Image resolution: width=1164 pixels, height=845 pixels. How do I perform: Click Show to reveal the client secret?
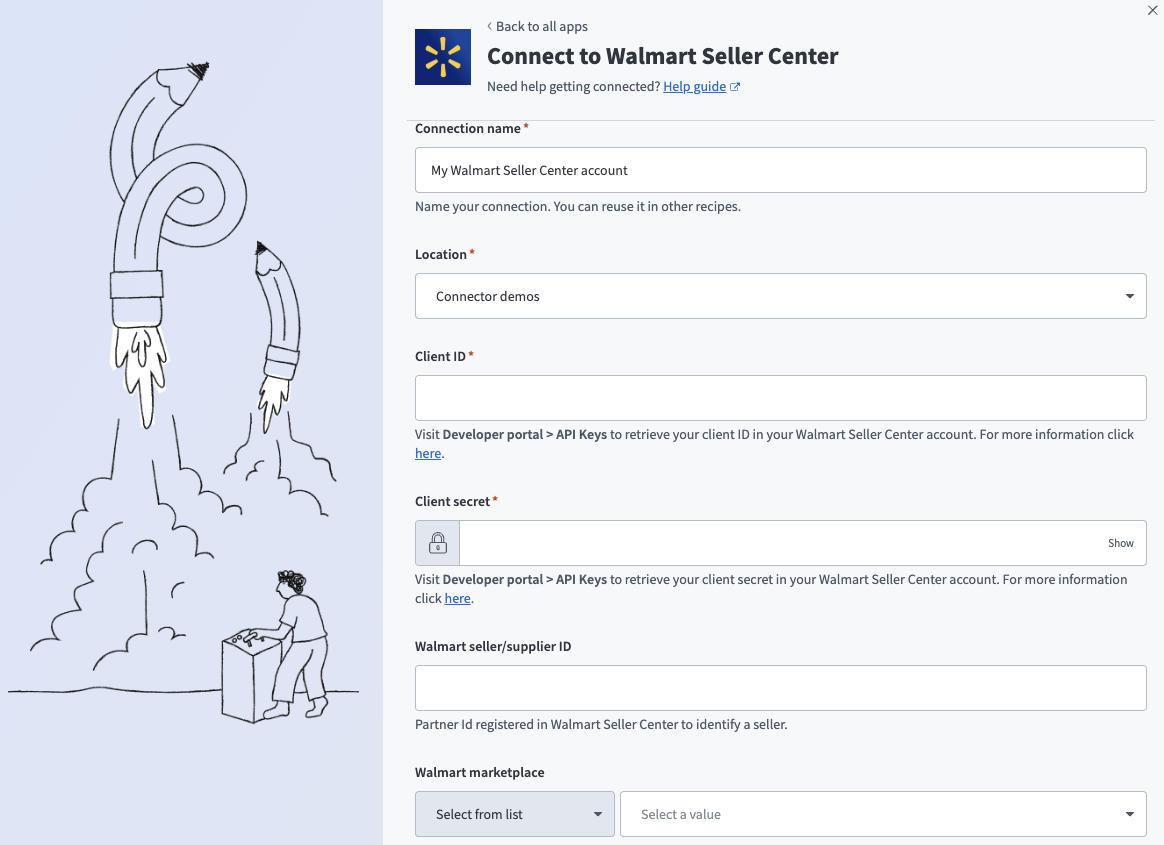tap(1120, 542)
